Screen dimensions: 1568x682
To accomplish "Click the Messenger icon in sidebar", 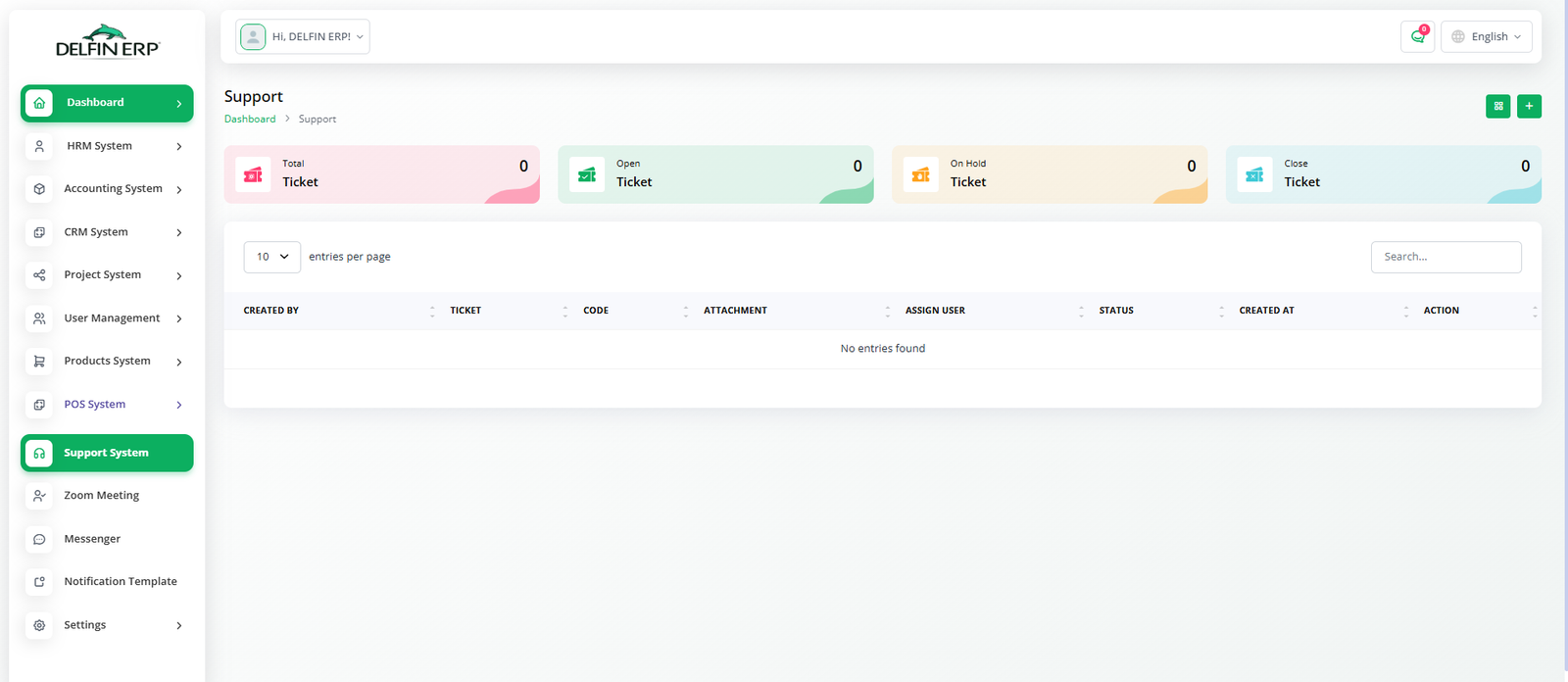I will (39, 539).
